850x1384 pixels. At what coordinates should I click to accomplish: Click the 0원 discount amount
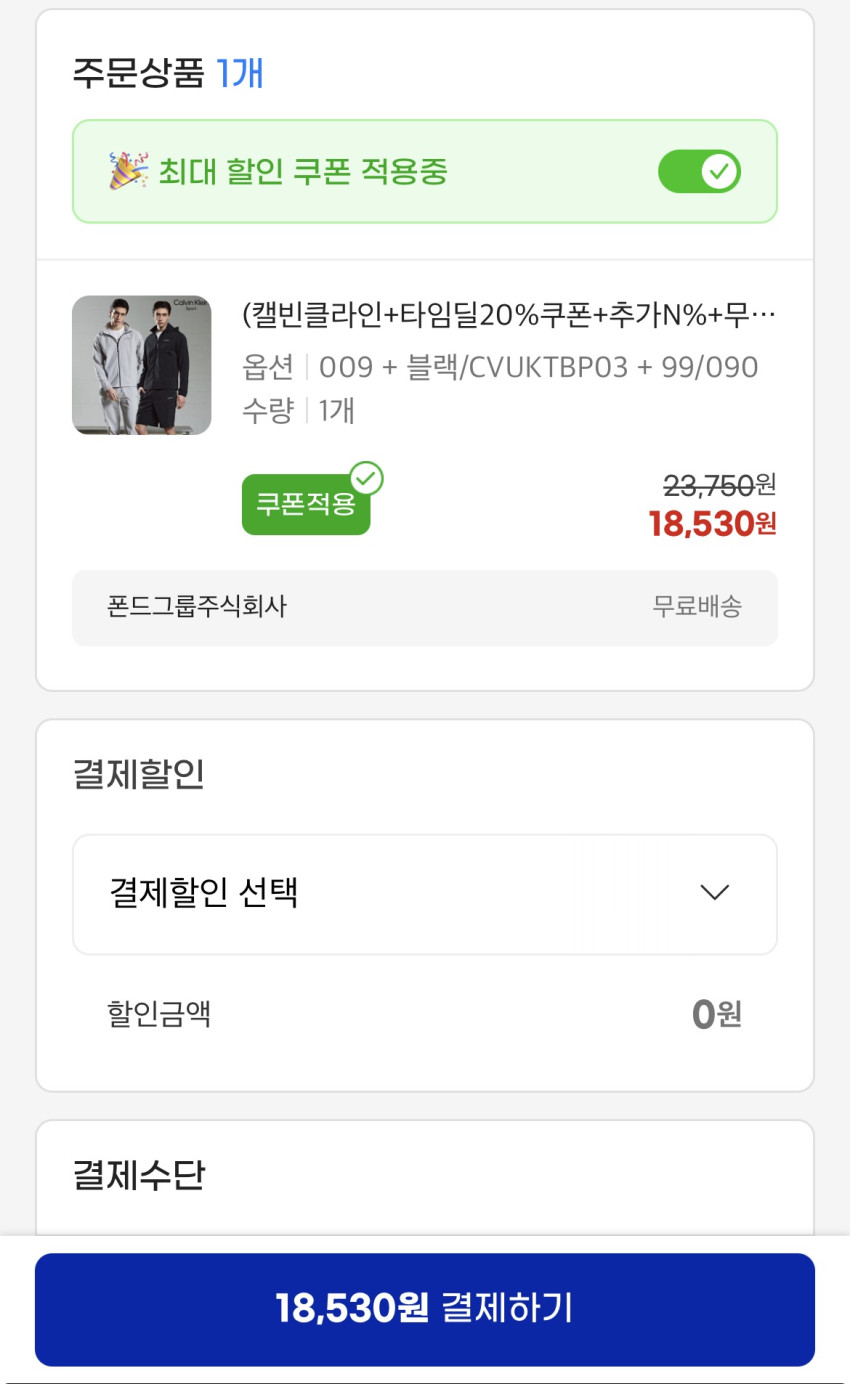pyautogui.click(x=716, y=1015)
